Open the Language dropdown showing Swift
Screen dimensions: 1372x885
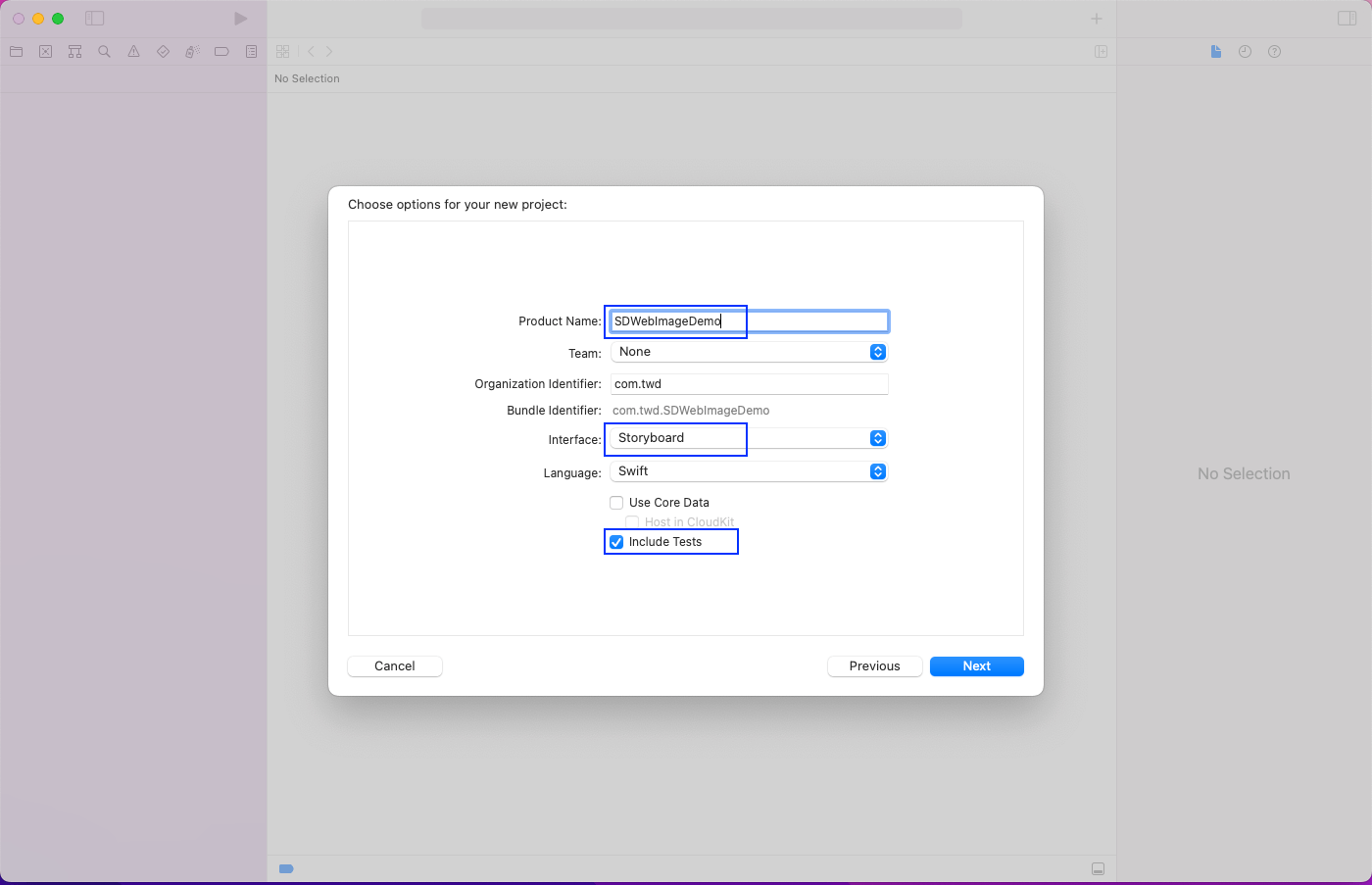tap(749, 471)
